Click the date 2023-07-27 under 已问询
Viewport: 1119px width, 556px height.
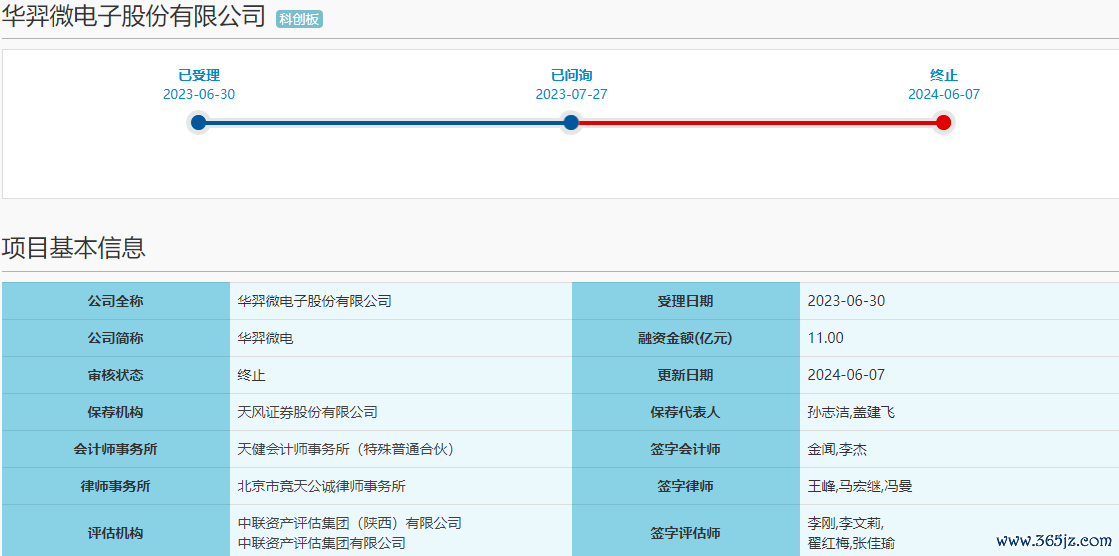pos(572,94)
